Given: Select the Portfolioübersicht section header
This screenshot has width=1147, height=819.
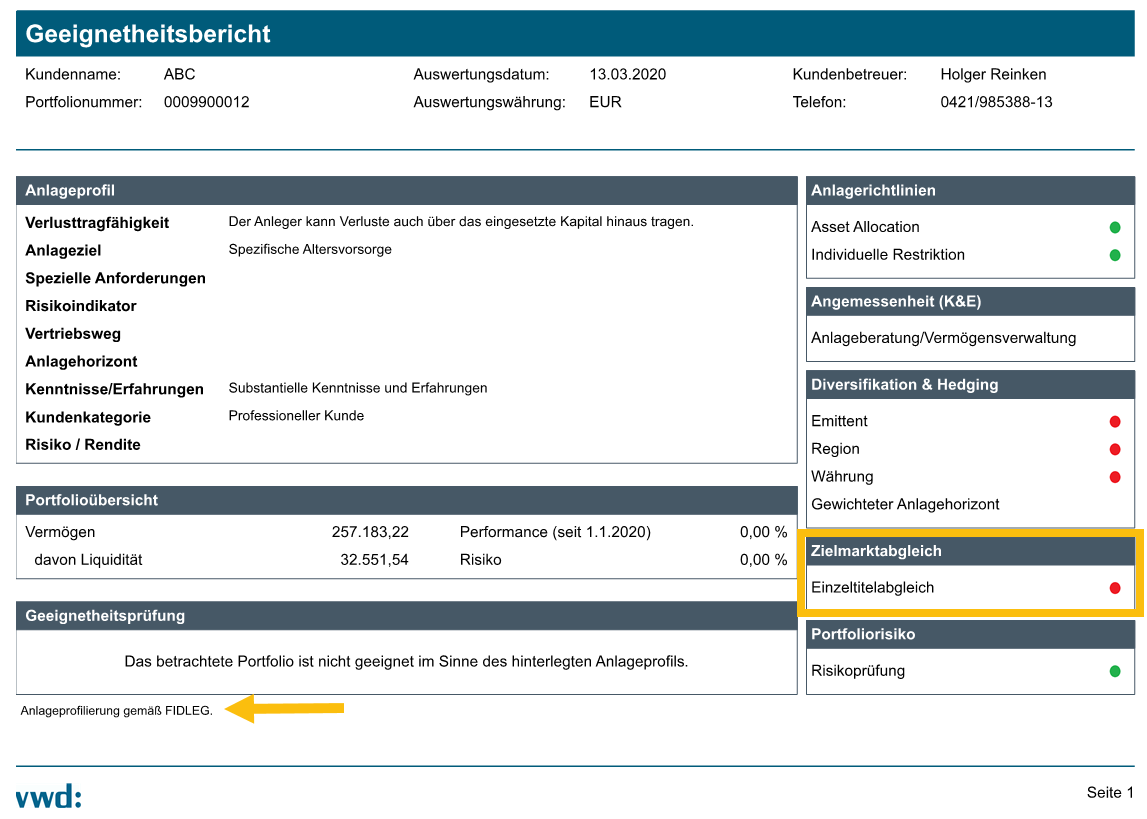Looking at the screenshot, I should (406, 500).
